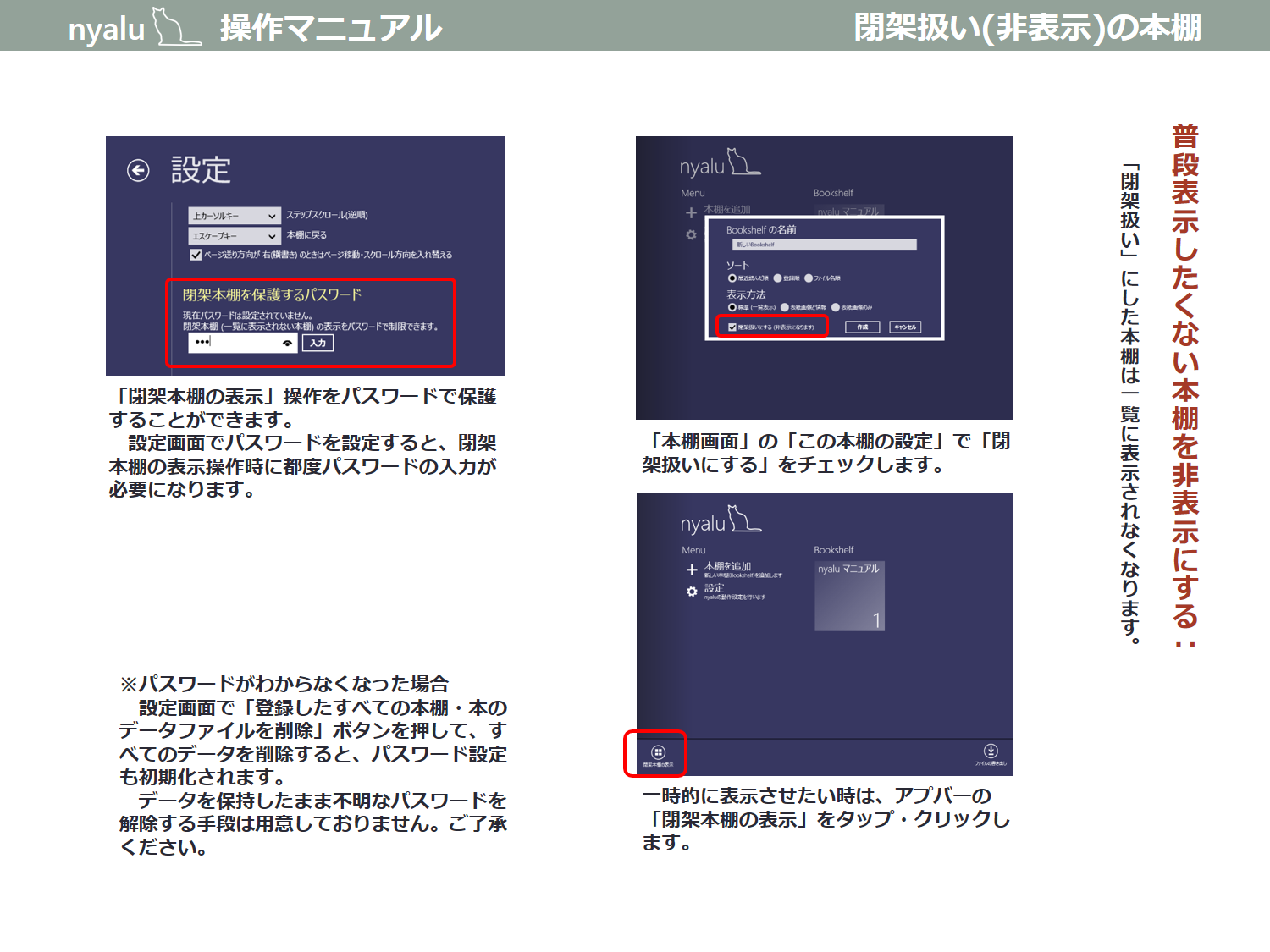Toggle 閉架扱いにする (非表示) checkbox in dialog
1270x952 pixels.
click(x=732, y=327)
